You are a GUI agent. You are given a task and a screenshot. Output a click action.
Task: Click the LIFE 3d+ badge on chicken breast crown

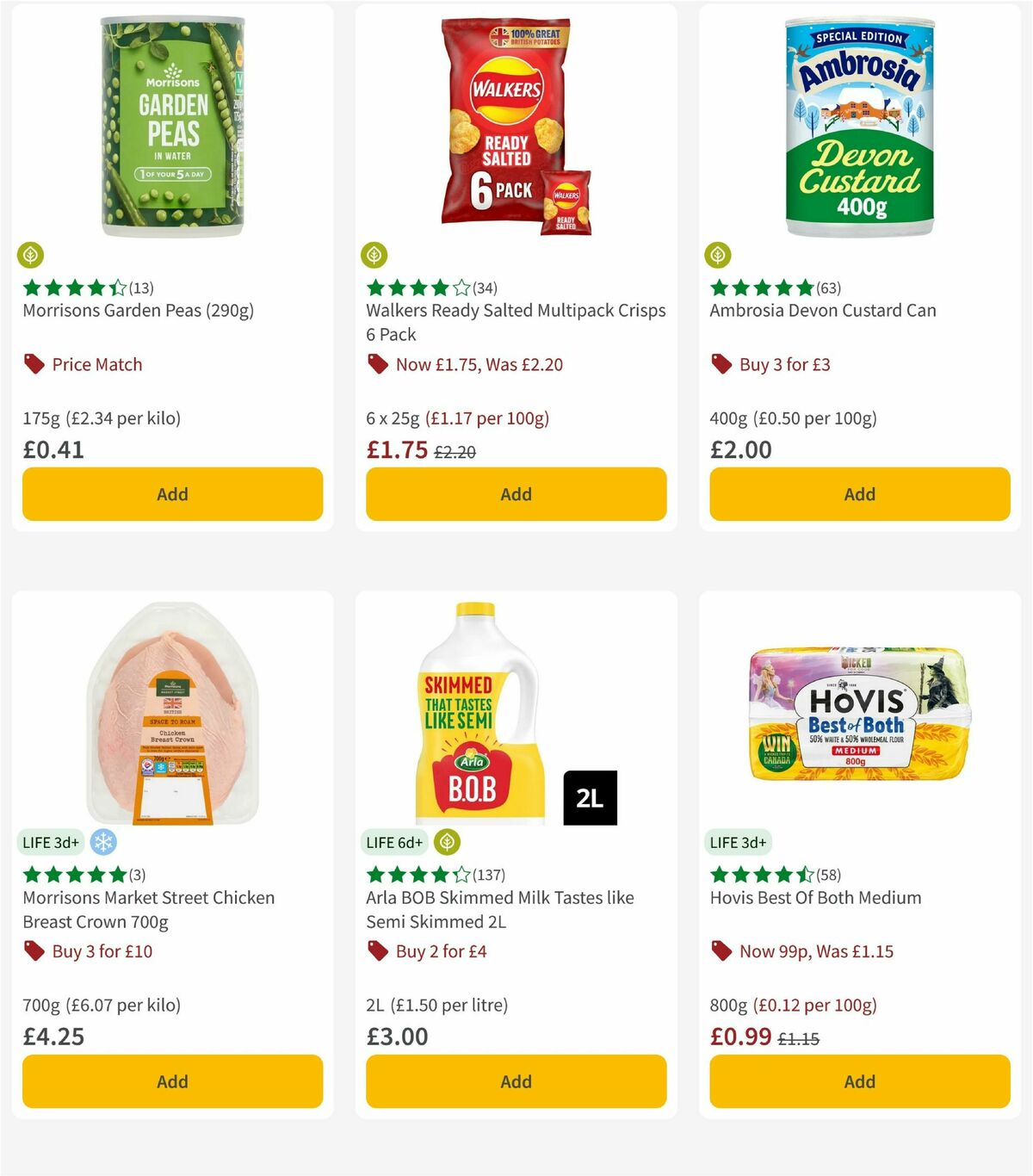click(52, 843)
